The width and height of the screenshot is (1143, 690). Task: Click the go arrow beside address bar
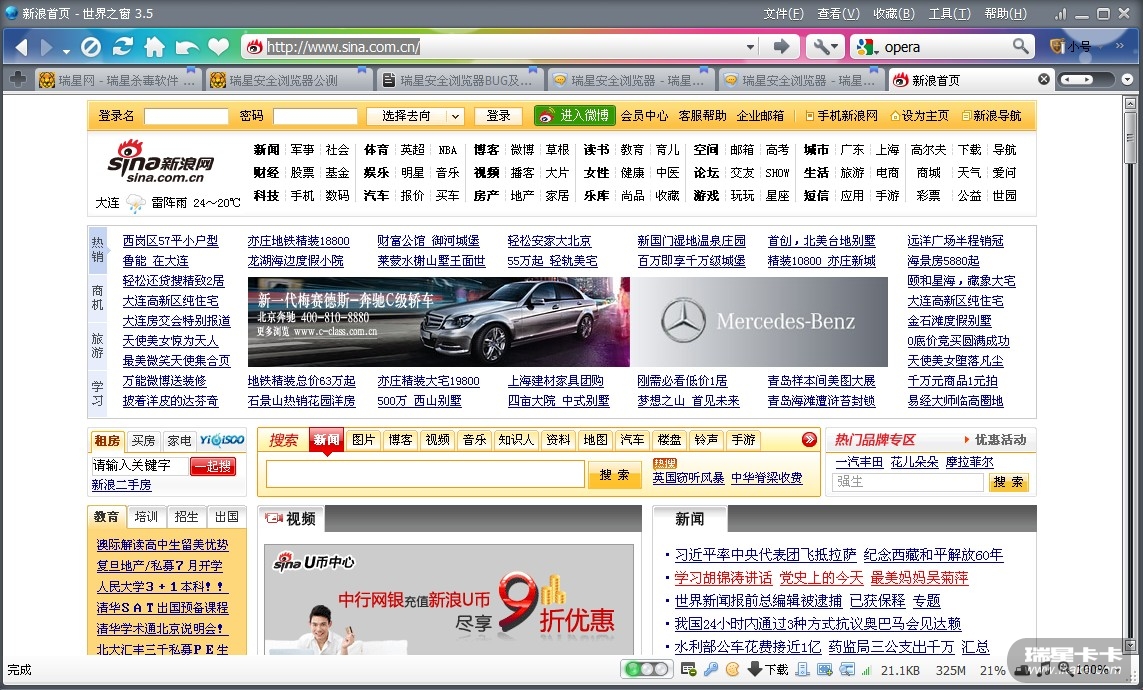point(781,47)
